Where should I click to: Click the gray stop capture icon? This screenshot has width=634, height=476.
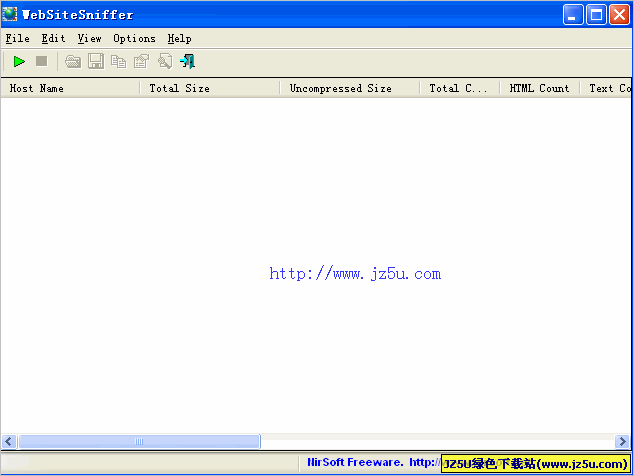tap(42, 61)
